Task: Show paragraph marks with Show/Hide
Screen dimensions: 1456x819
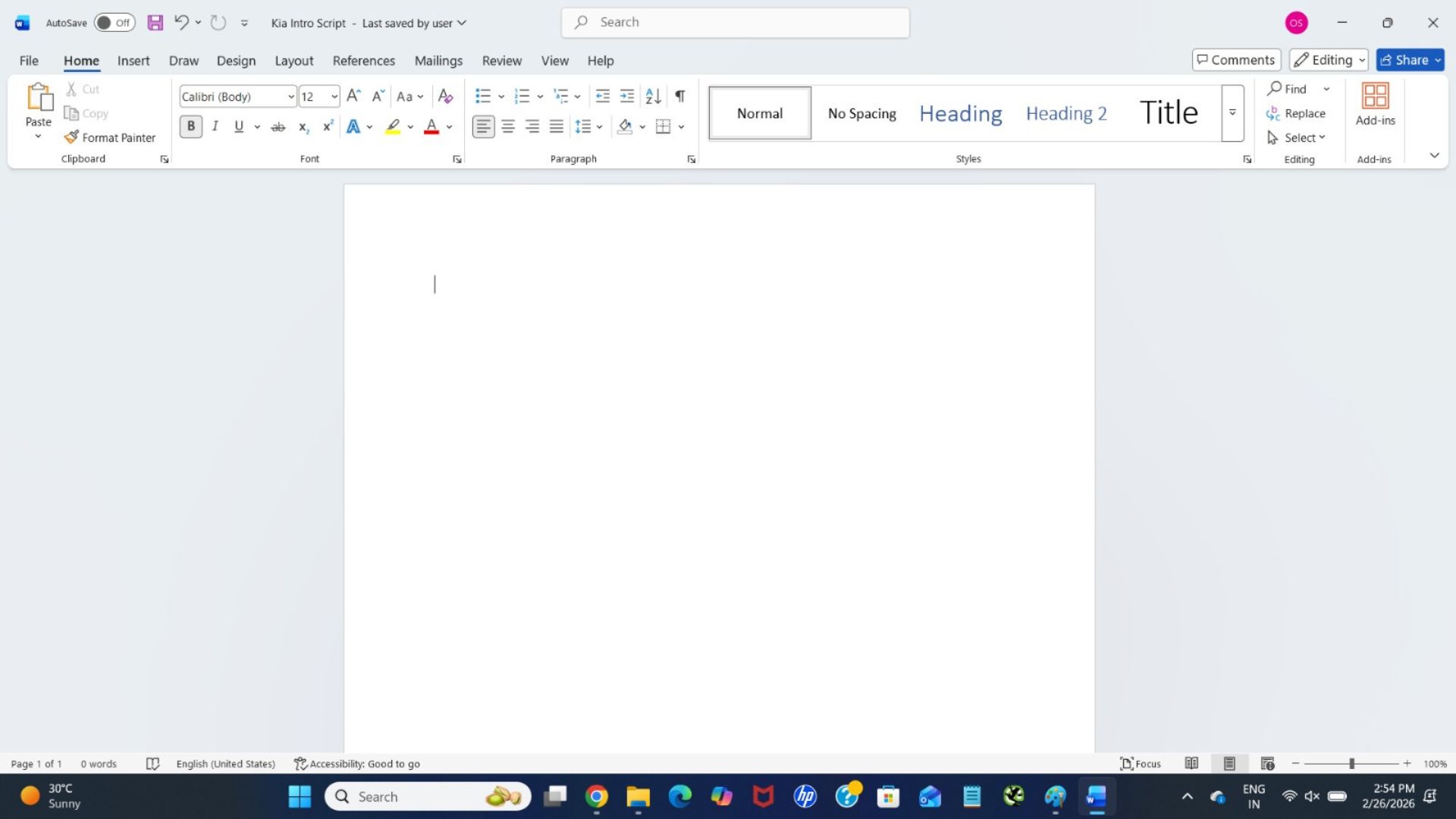Action: [678, 96]
